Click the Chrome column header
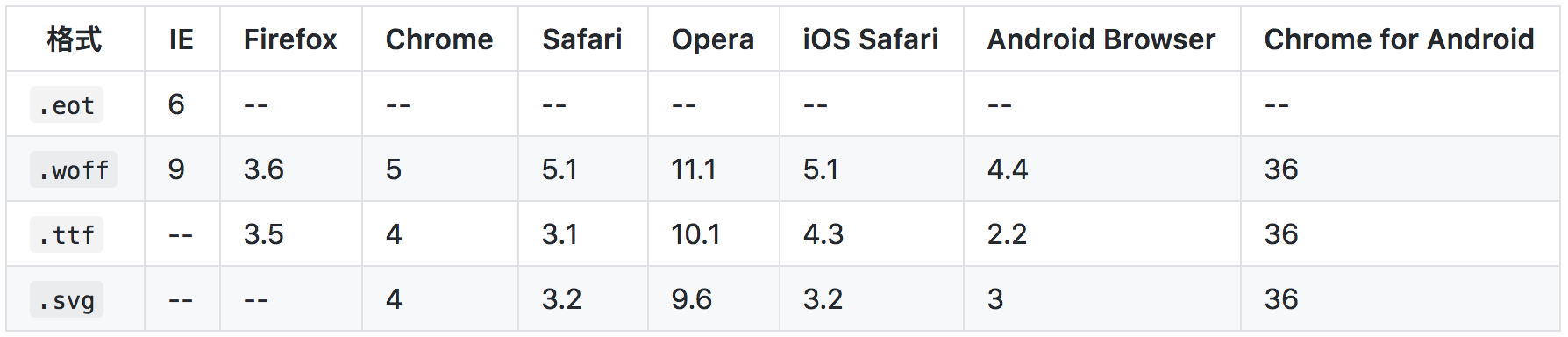This screenshot has width=1568, height=337. pyautogui.click(x=439, y=39)
